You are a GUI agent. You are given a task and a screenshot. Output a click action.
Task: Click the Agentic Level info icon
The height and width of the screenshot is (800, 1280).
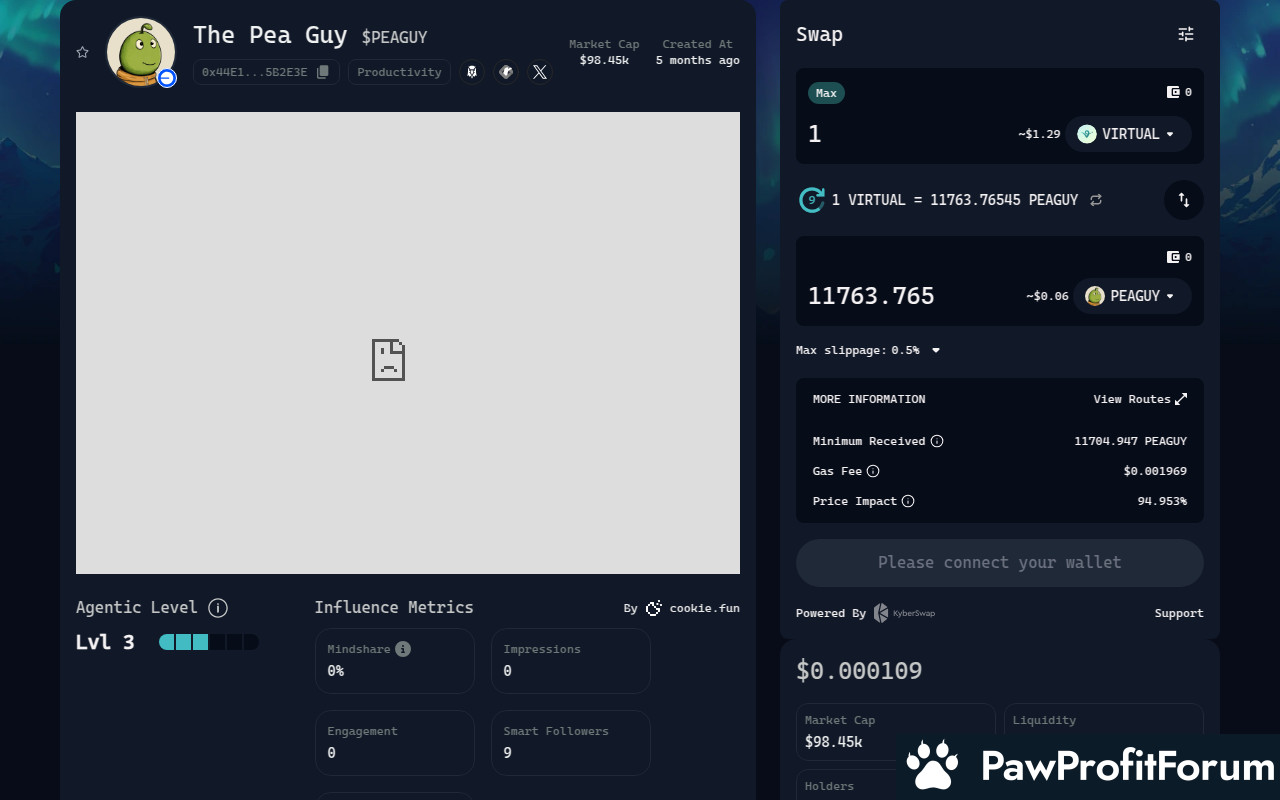pyautogui.click(x=218, y=608)
